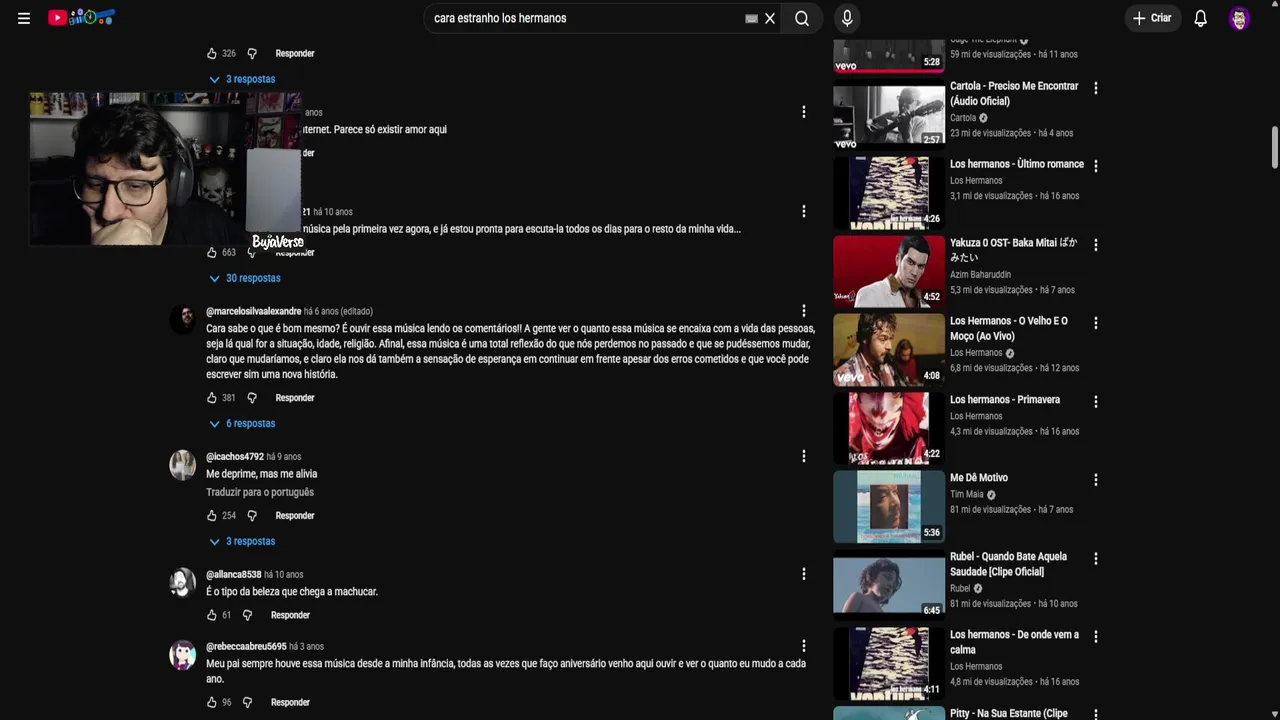Open options menu for icachos4792 comment
This screenshot has width=1280, height=720.
803,456
